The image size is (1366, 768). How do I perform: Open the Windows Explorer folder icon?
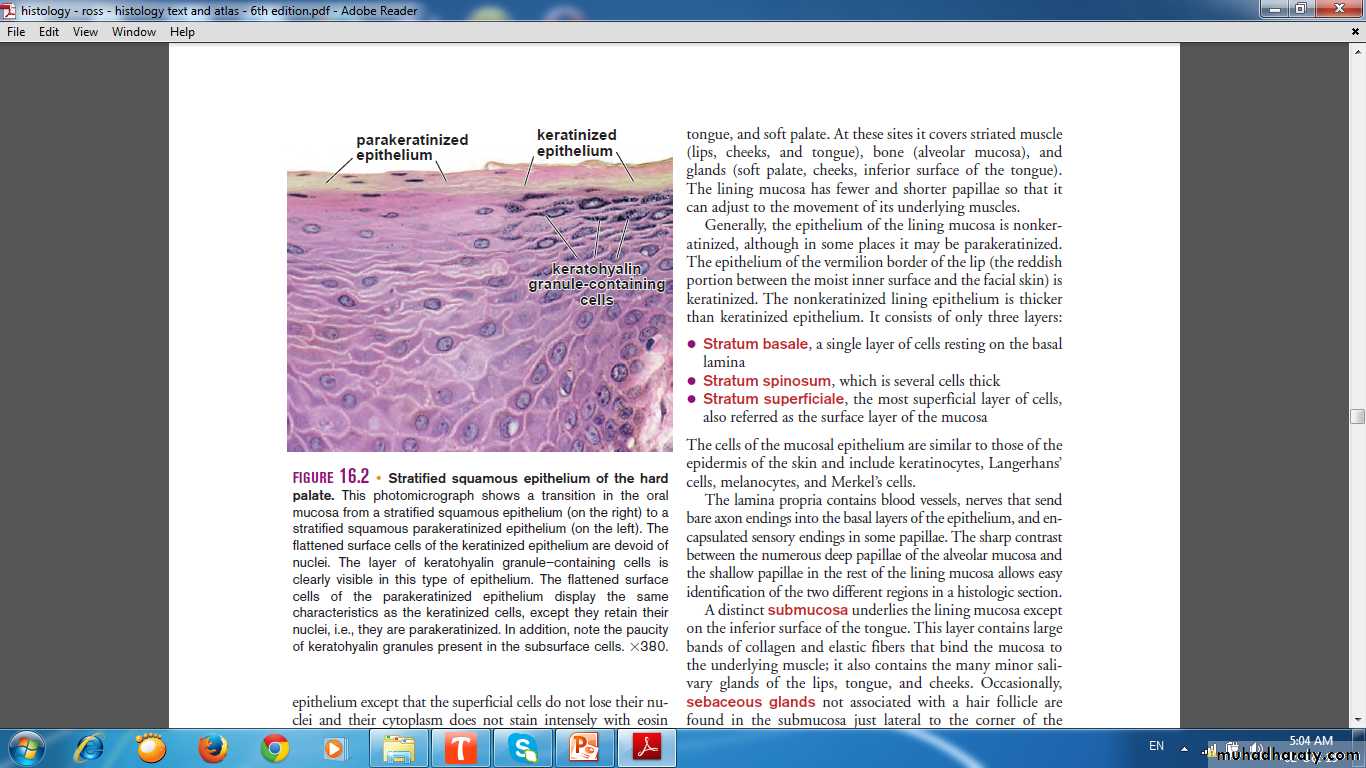click(x=399, y=748)
